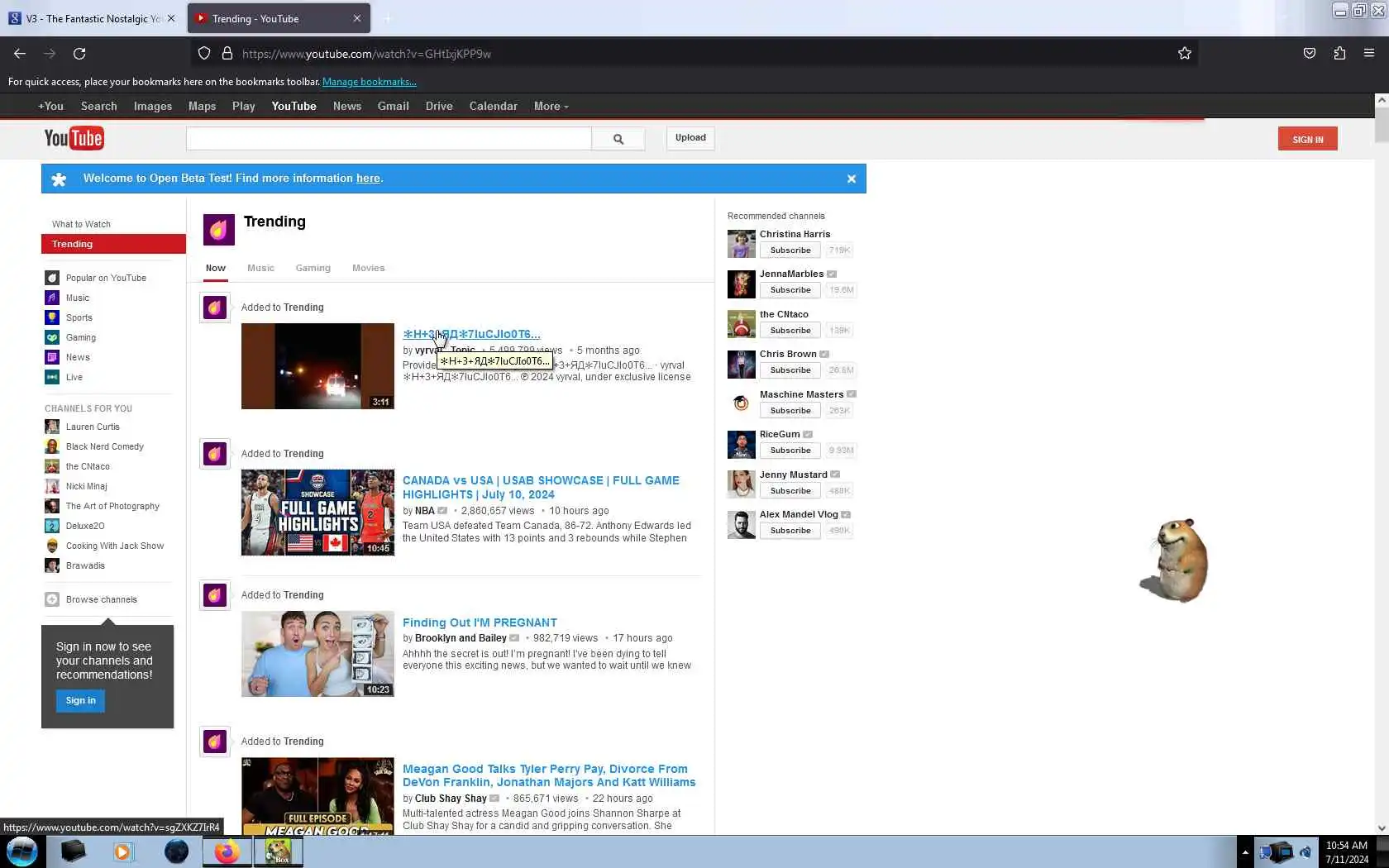Open the 'here' link in beta banner
1389x868 pixels.
(x=368, y=179)
